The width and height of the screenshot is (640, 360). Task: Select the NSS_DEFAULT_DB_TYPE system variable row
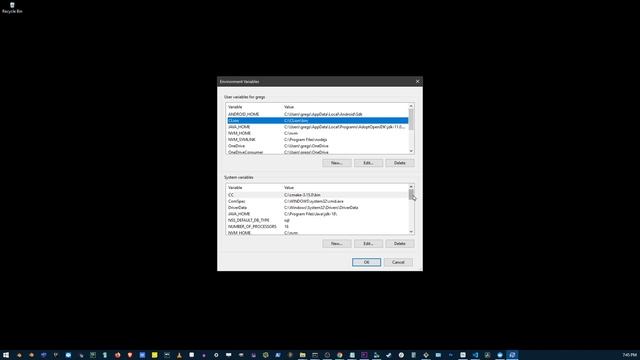click(x=318, y=220)
